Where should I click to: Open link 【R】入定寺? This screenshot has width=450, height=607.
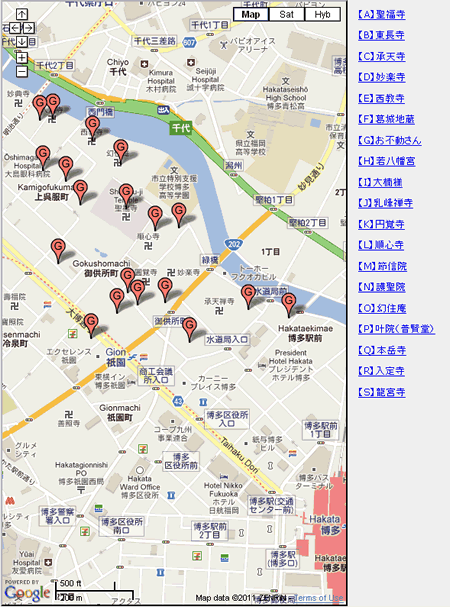click(x=381, y=371)
